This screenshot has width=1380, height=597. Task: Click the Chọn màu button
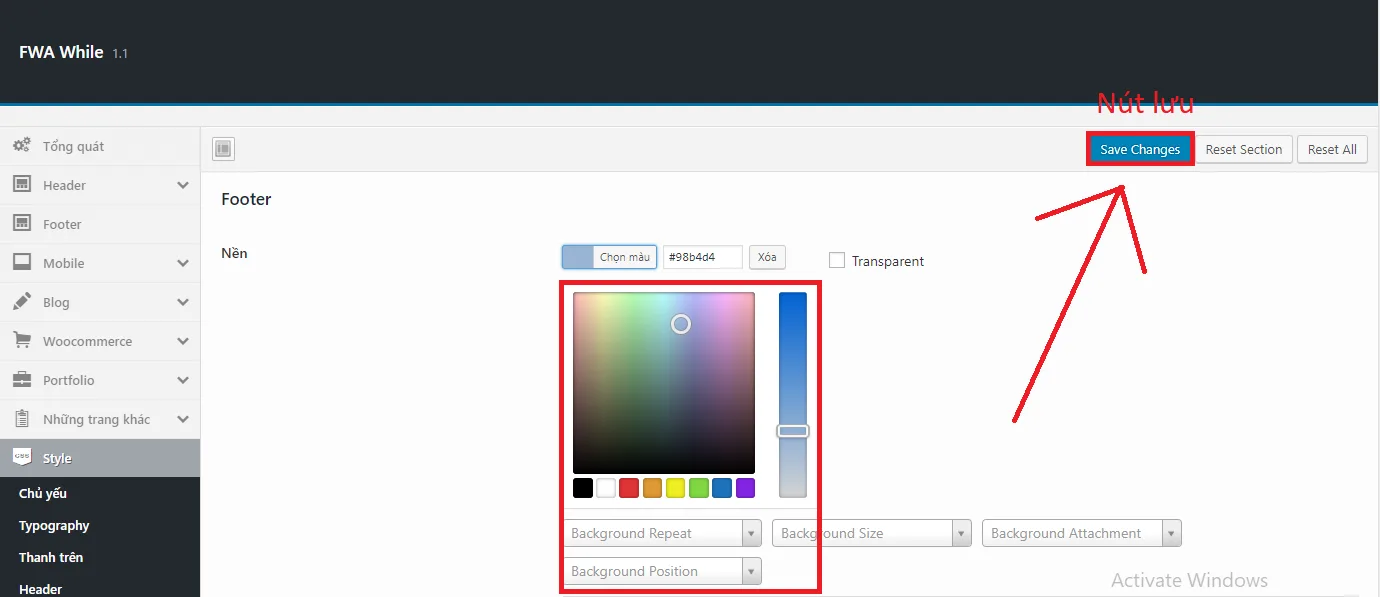tap(625, 257)
